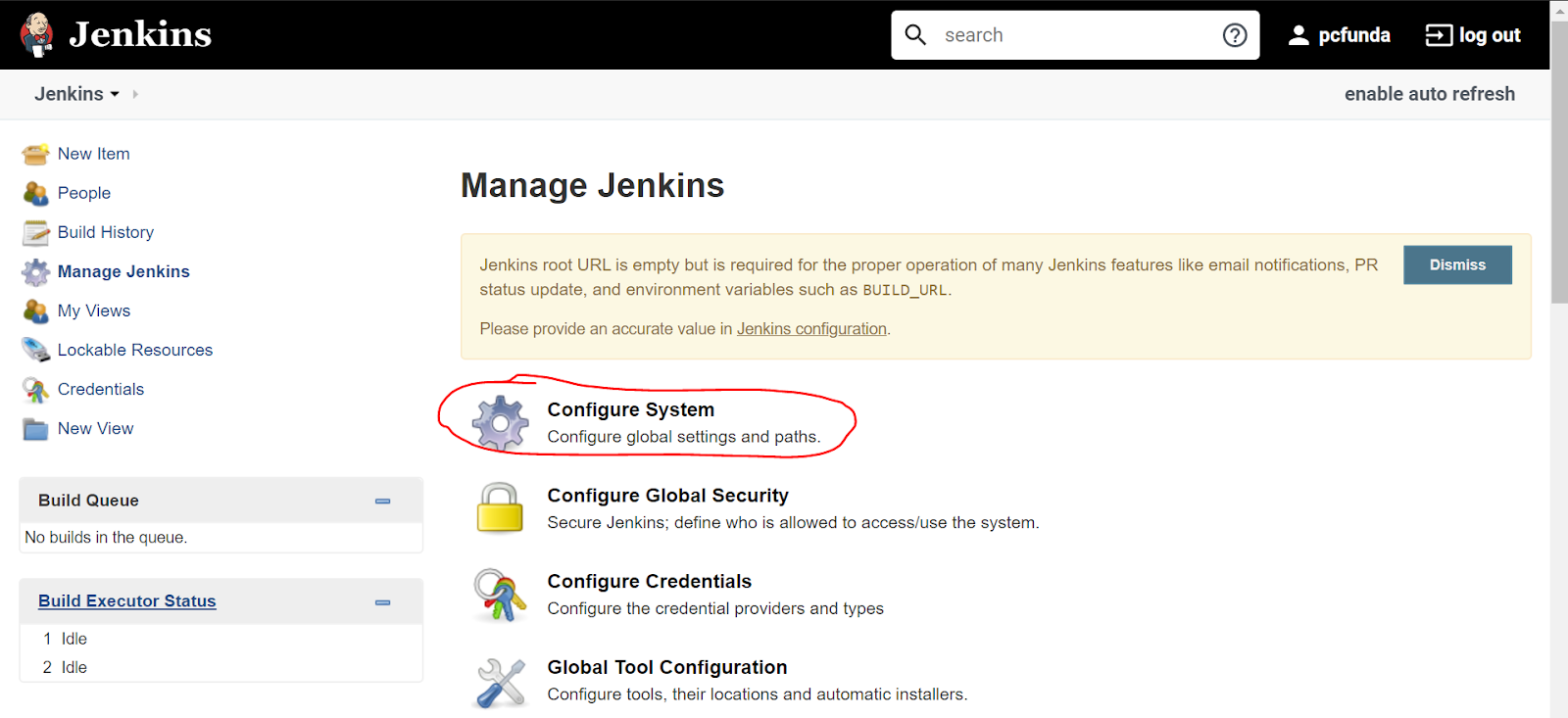The height and width of the screenshot is (718, 1568).
Task: Click the My Views icon
Action: 36,311
